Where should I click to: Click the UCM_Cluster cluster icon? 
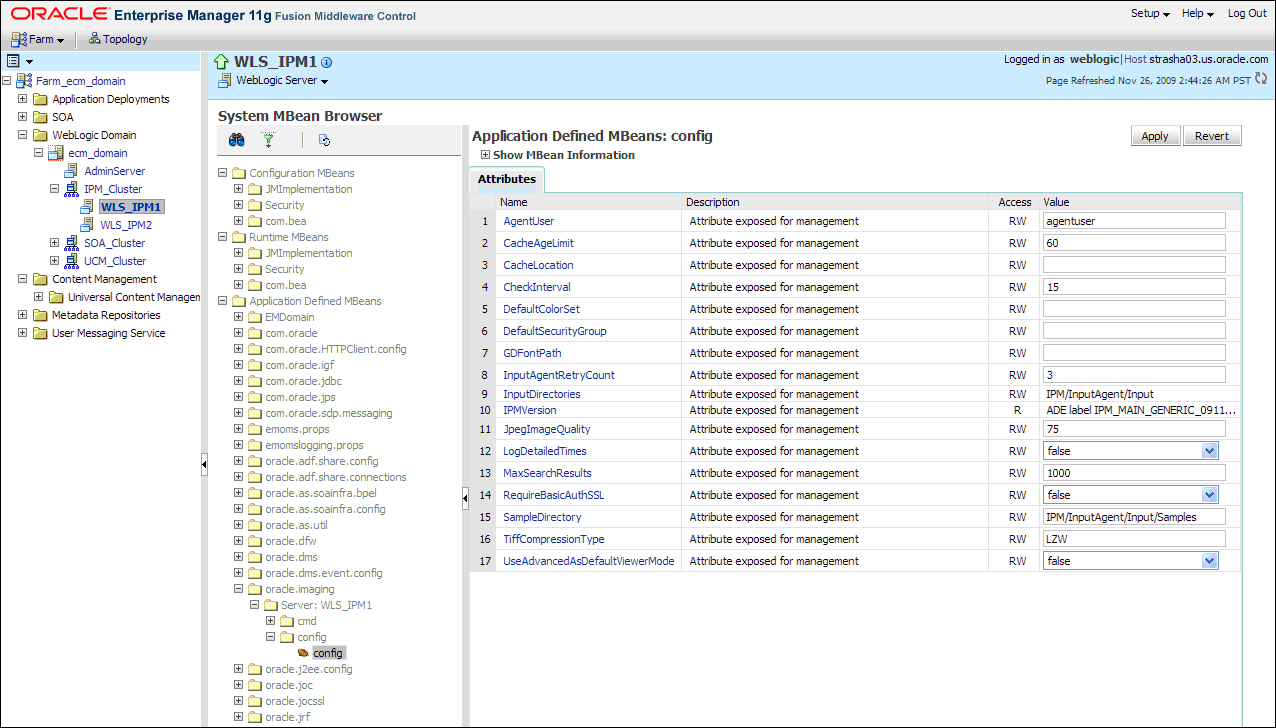(x=73, y=261)
